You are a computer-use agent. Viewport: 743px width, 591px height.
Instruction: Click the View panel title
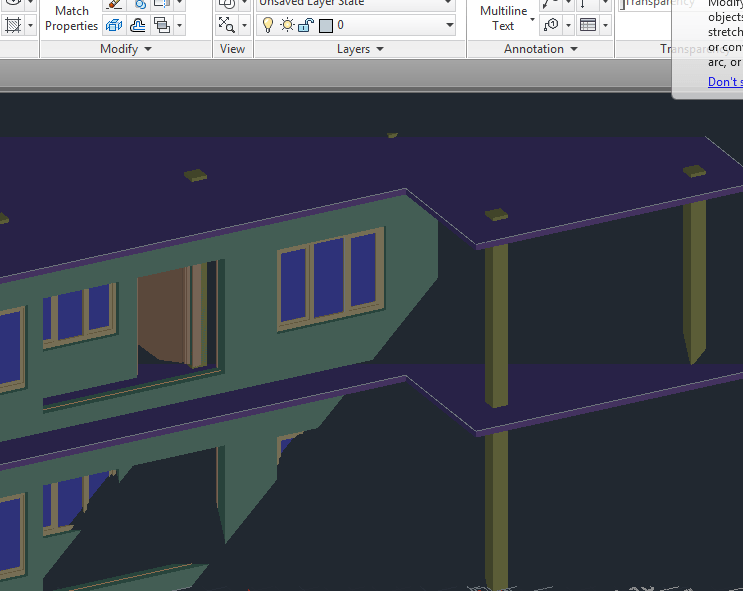point(232,49)
